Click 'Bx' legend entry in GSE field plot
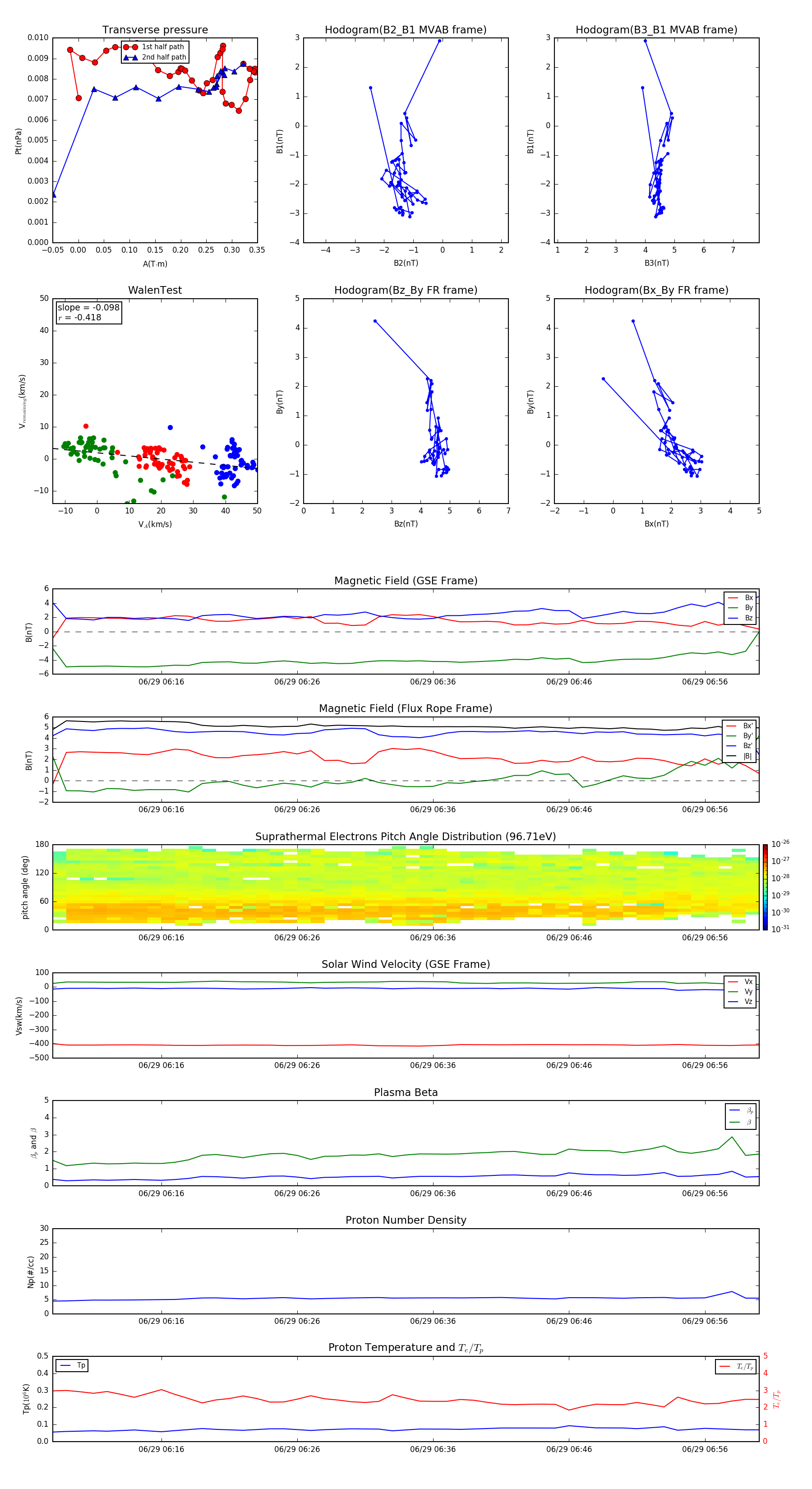 (740, 598)
